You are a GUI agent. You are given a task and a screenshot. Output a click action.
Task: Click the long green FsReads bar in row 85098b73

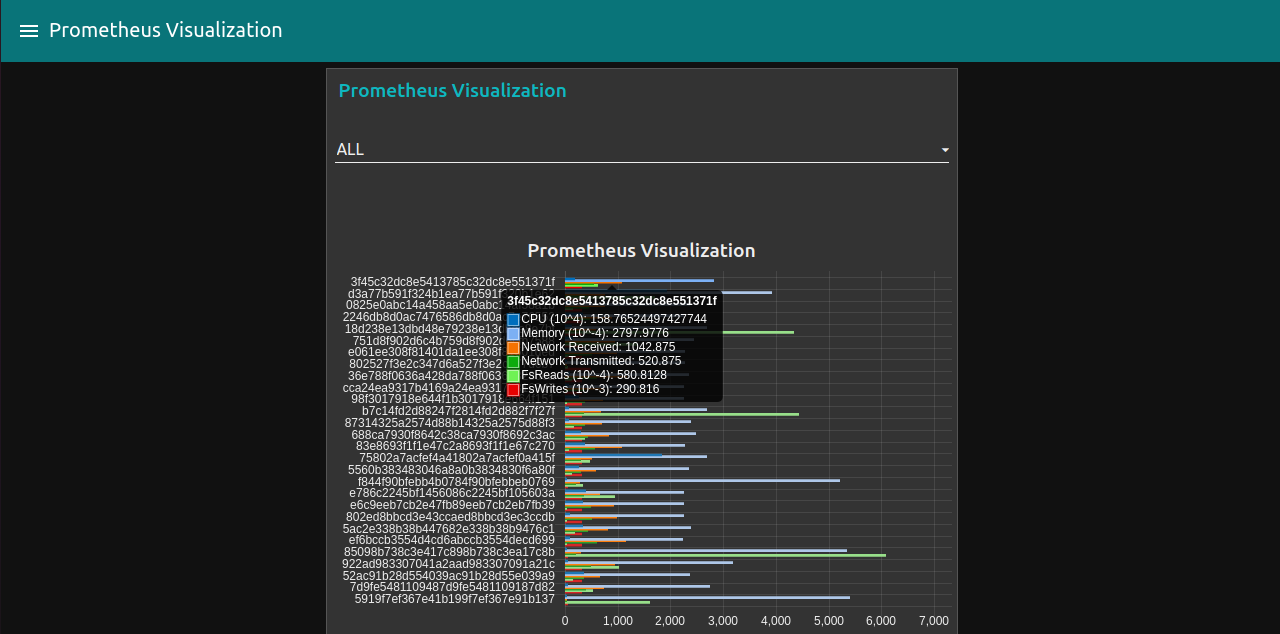click(725, 555)
